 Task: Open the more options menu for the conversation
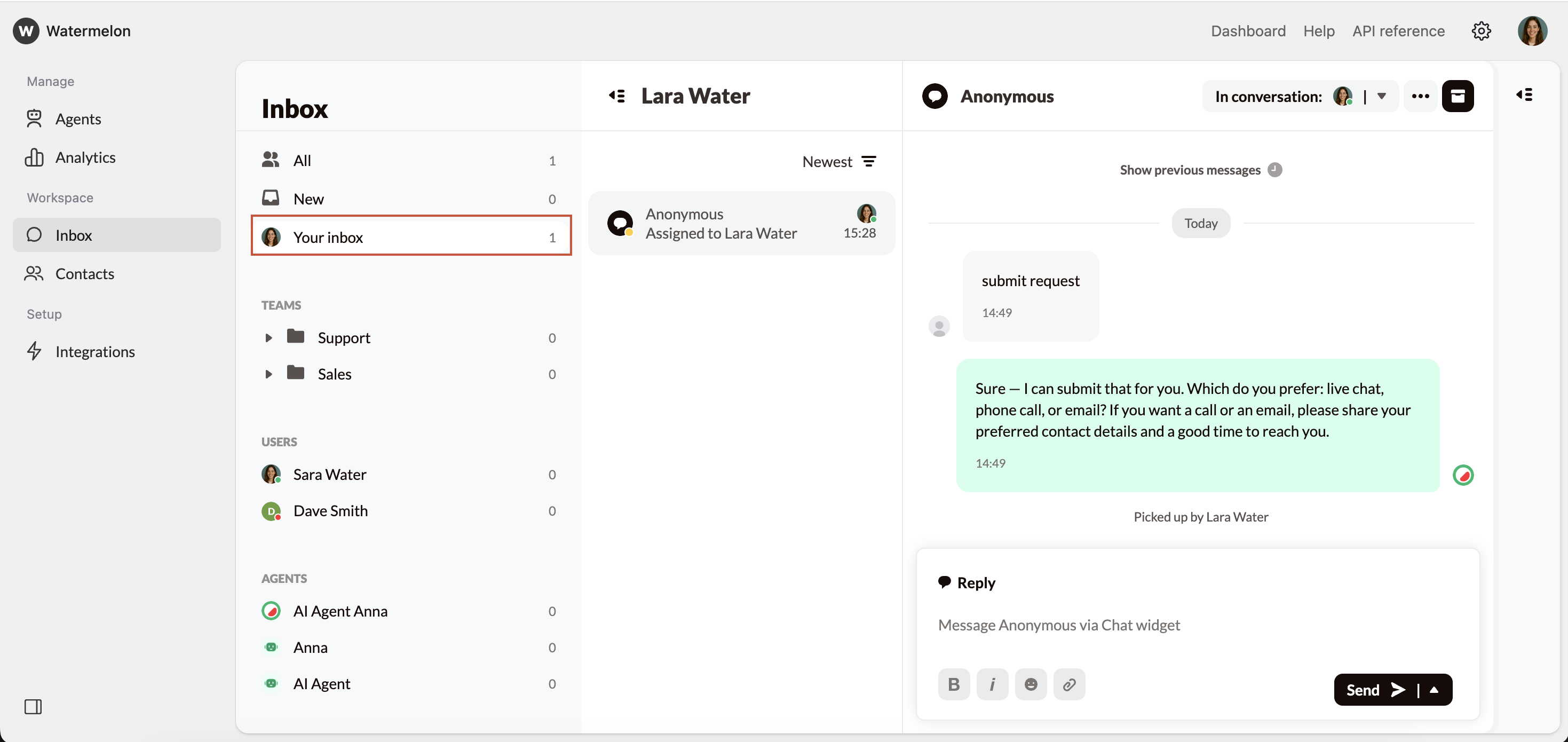[1420, 96]
